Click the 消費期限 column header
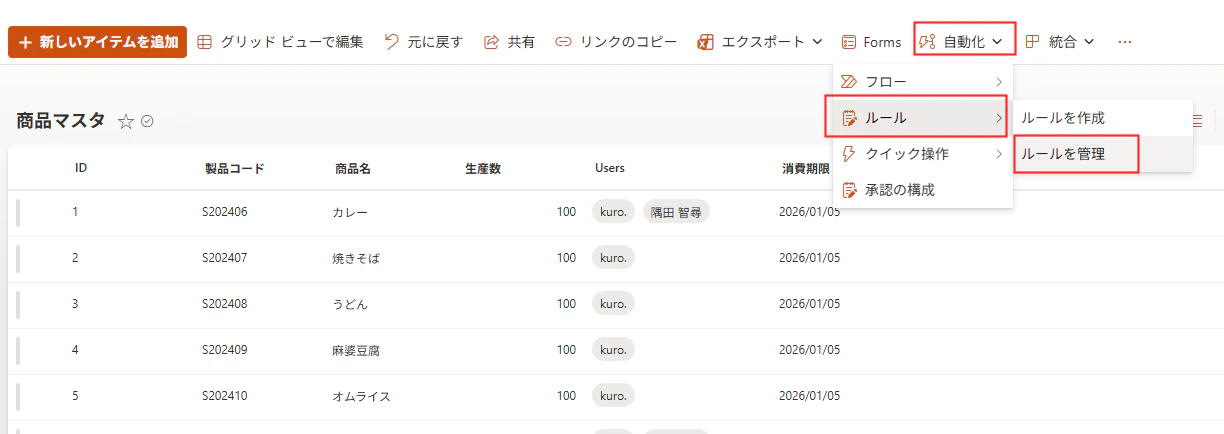 [x=806, y=168]
